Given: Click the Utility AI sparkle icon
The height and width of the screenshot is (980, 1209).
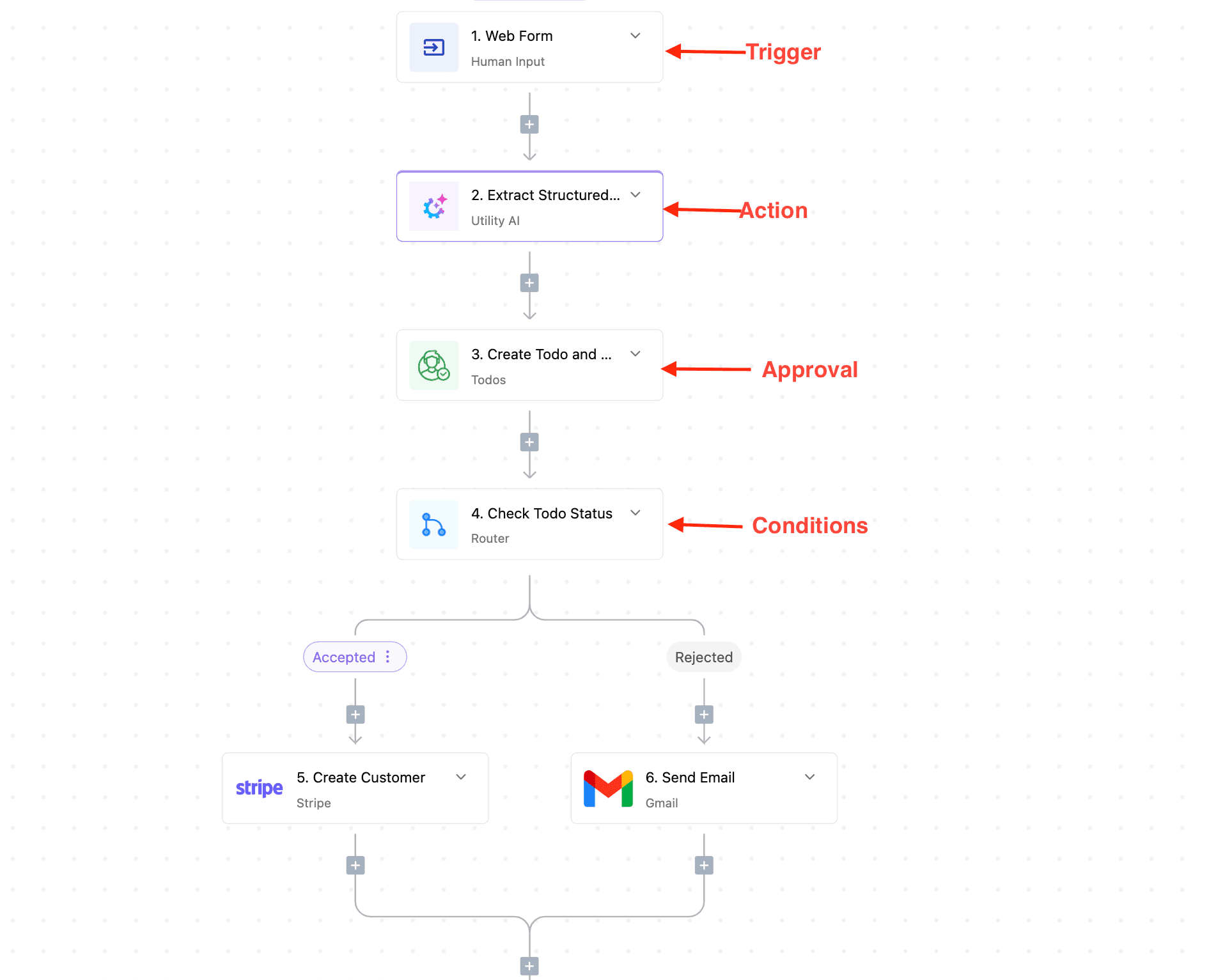Looking at the screenshot, I should [x=433, y=206].
